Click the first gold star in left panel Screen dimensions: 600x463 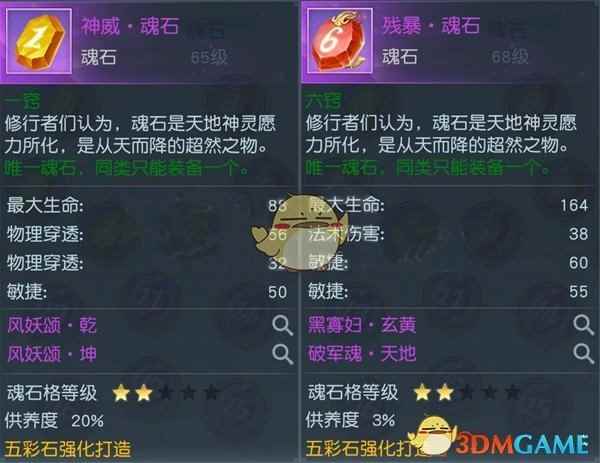121,393
